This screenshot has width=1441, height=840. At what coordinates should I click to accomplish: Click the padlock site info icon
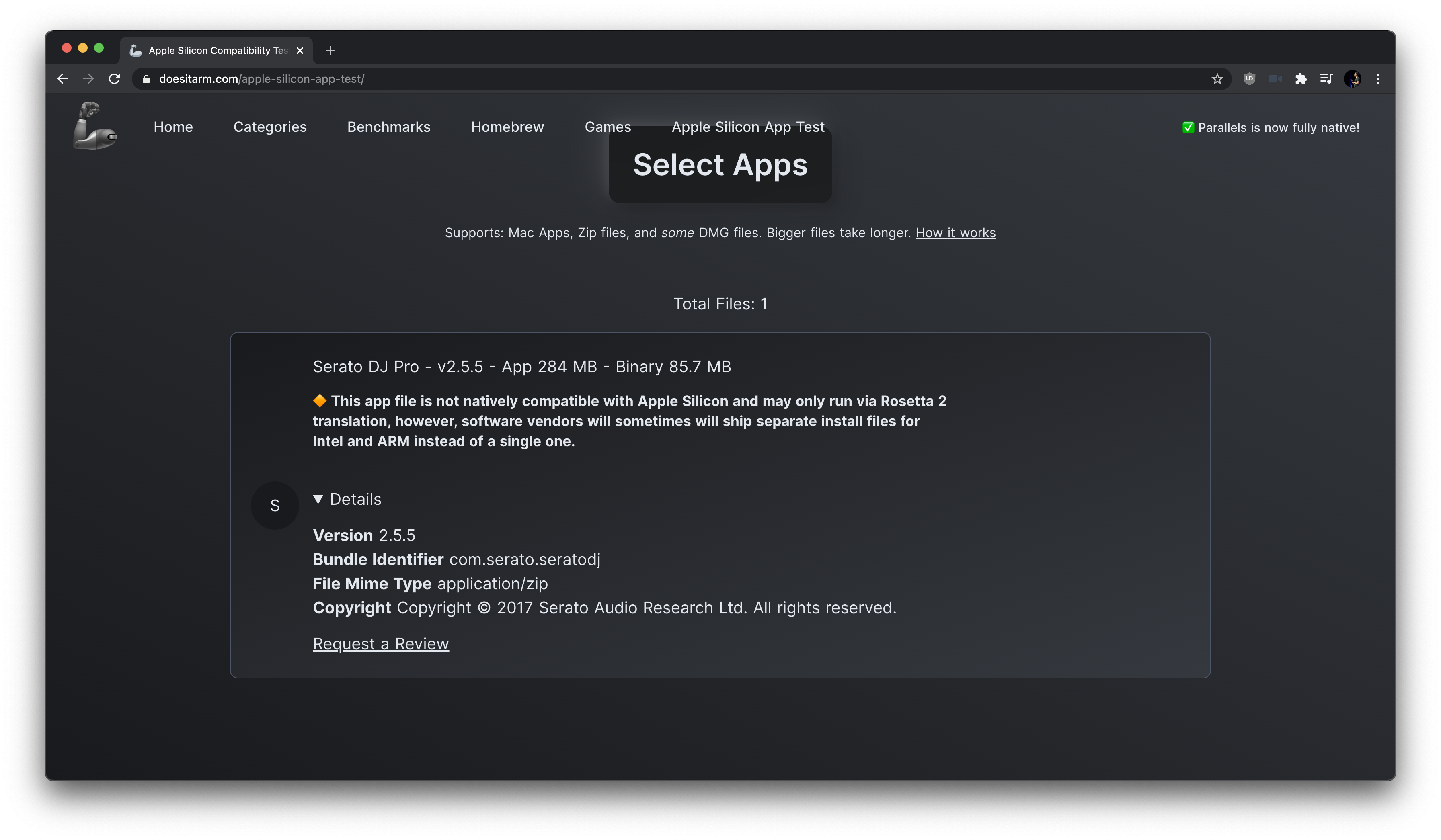tap(146, 79)
